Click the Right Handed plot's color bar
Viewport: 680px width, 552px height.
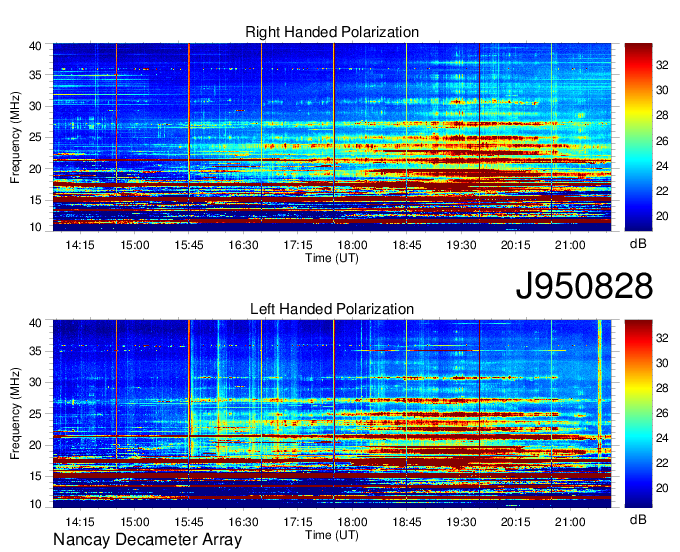pos(638,137)
